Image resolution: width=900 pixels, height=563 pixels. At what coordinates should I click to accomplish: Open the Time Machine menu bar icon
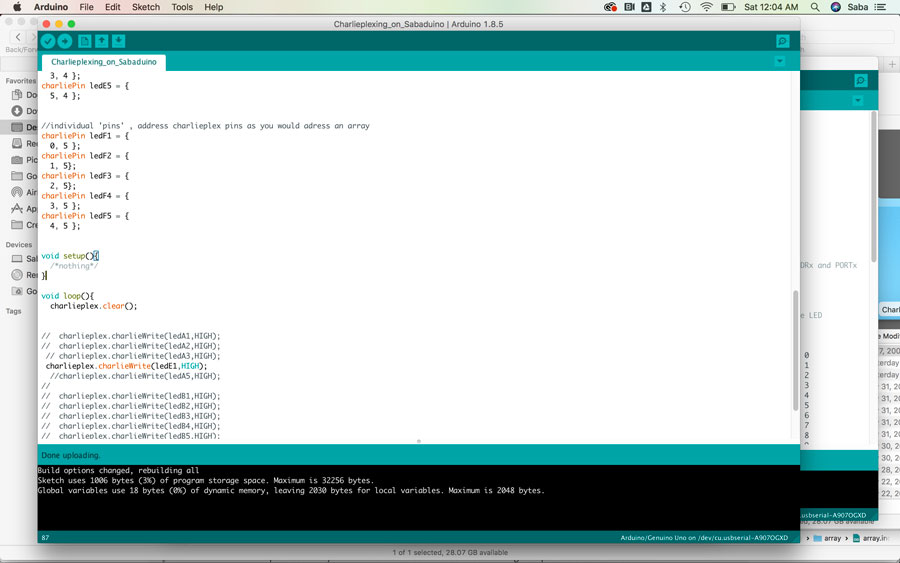point(685,7)
